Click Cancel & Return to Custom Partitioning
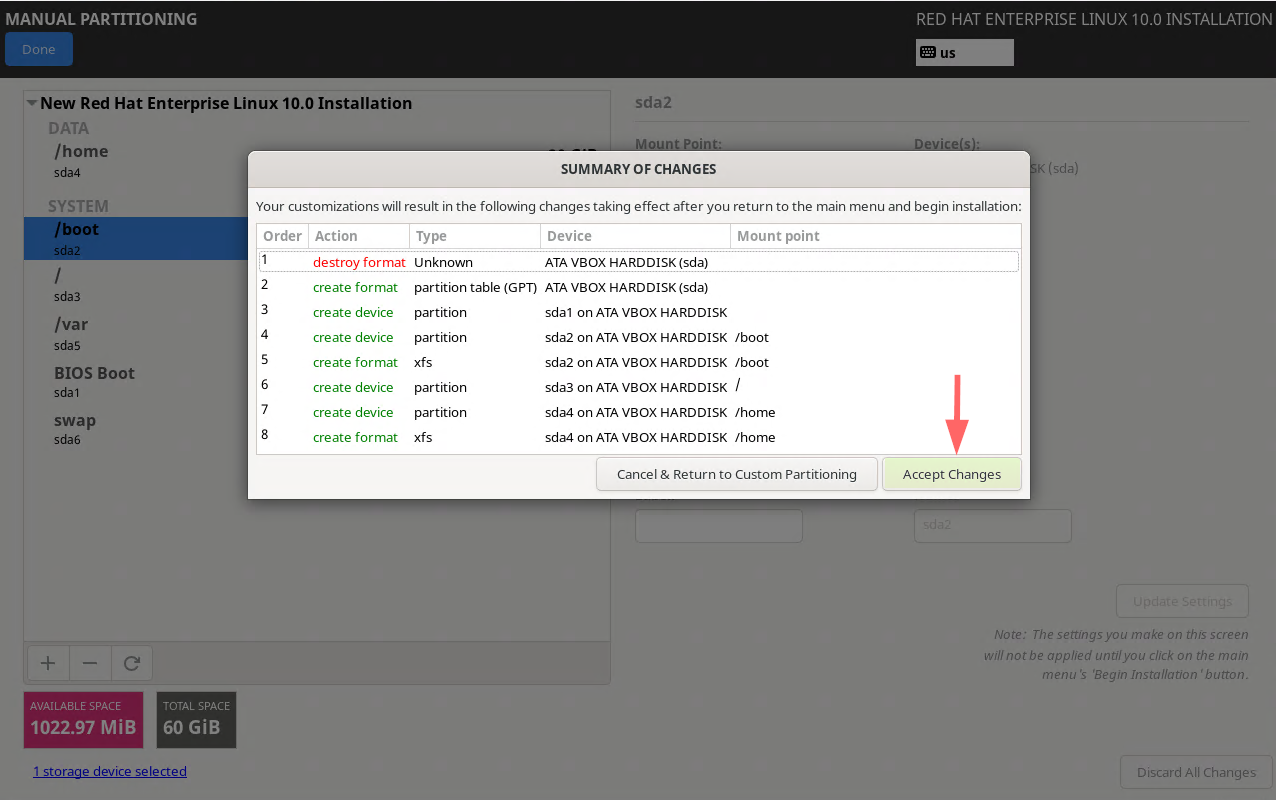This screenshot has width=1276, height=800. (x=737, y=474)
